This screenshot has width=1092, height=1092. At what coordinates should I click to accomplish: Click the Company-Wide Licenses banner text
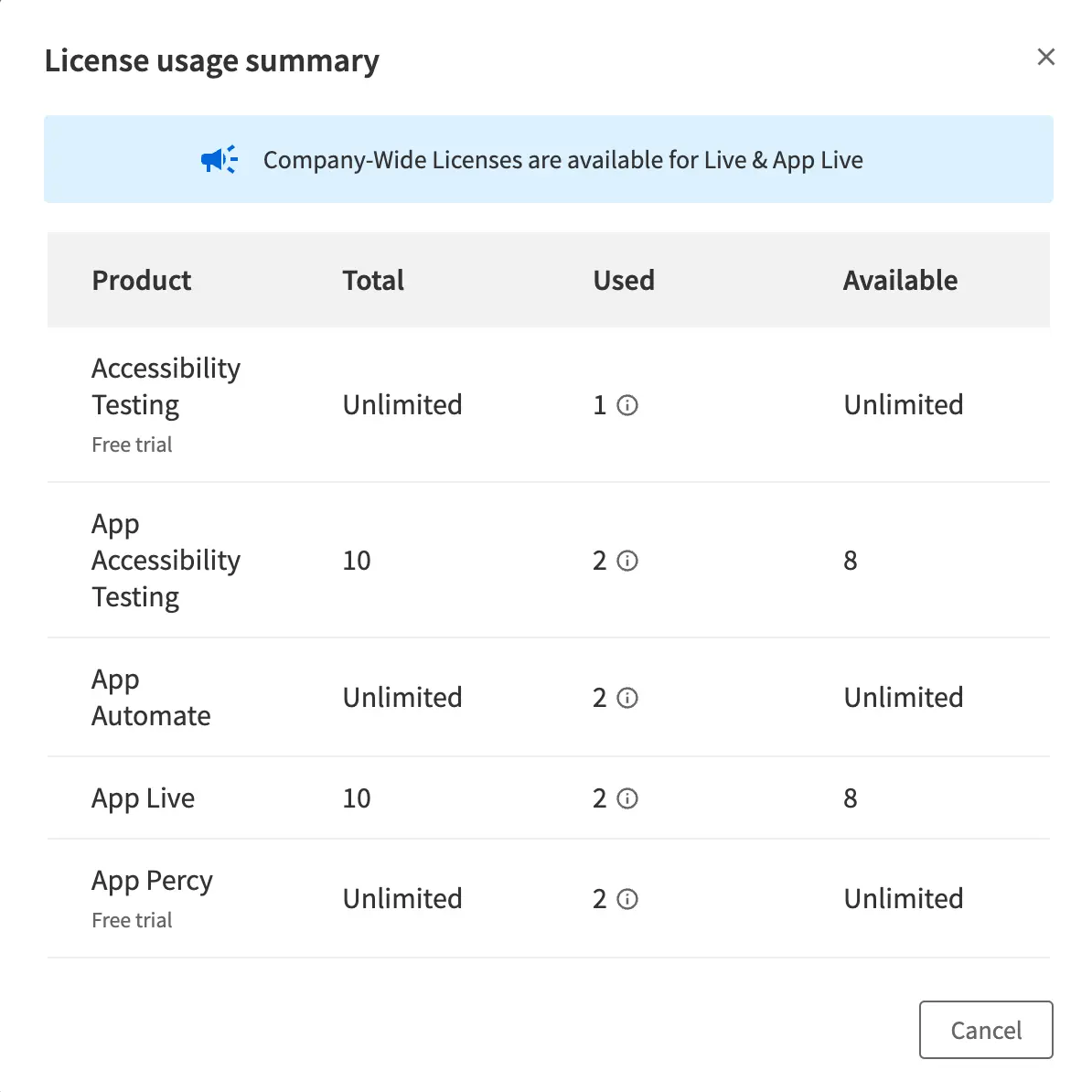point(562,160)
